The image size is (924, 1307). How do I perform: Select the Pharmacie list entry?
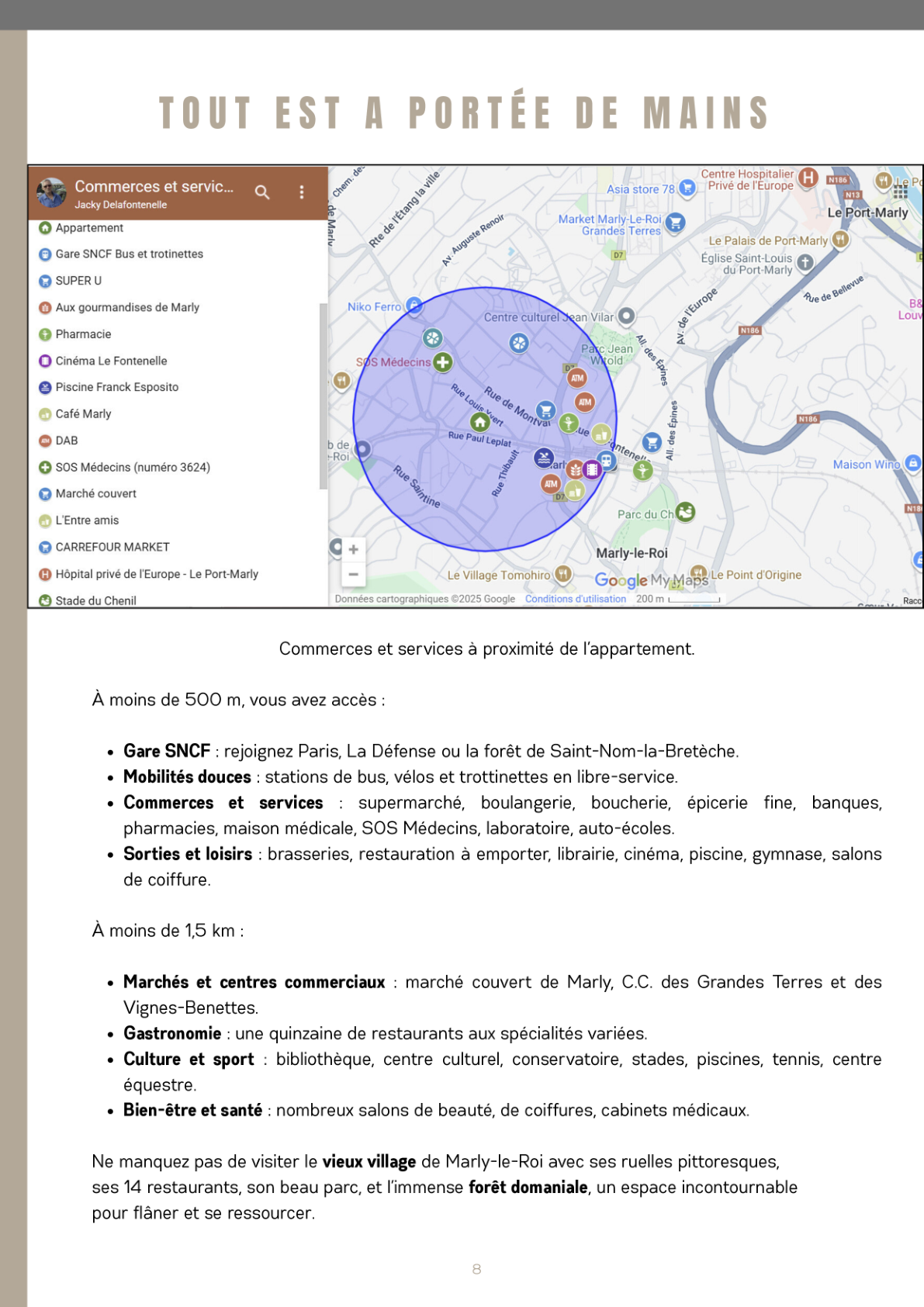(x=74, y=334)
